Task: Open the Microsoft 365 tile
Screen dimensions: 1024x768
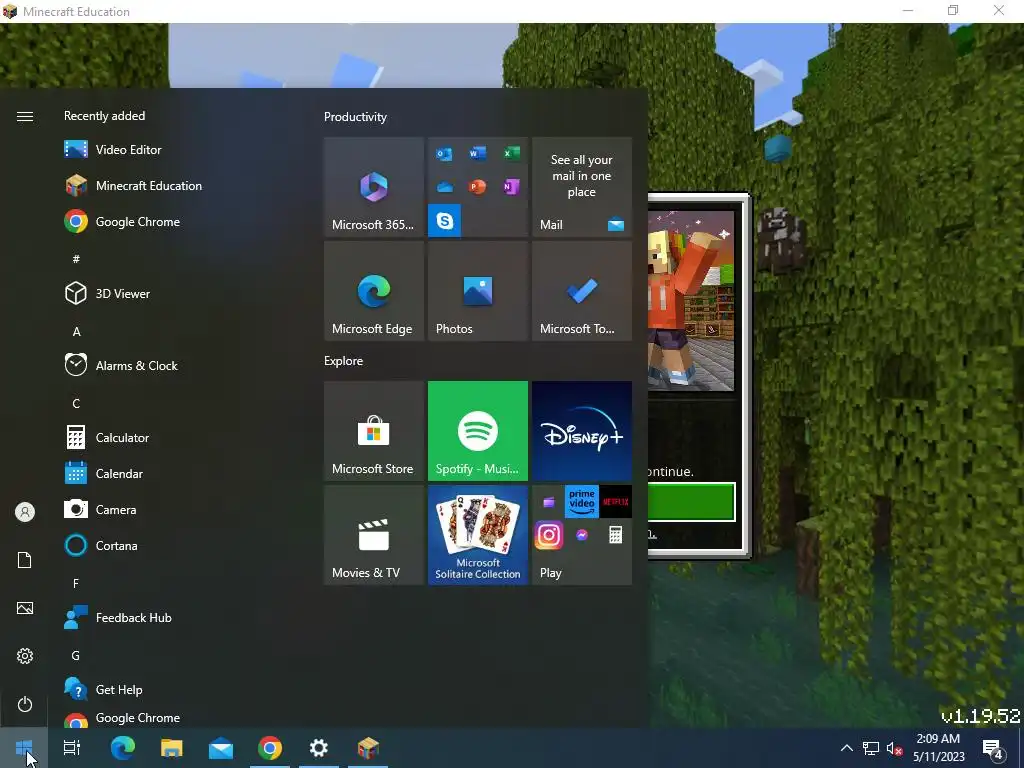Action: click(374, 187)
